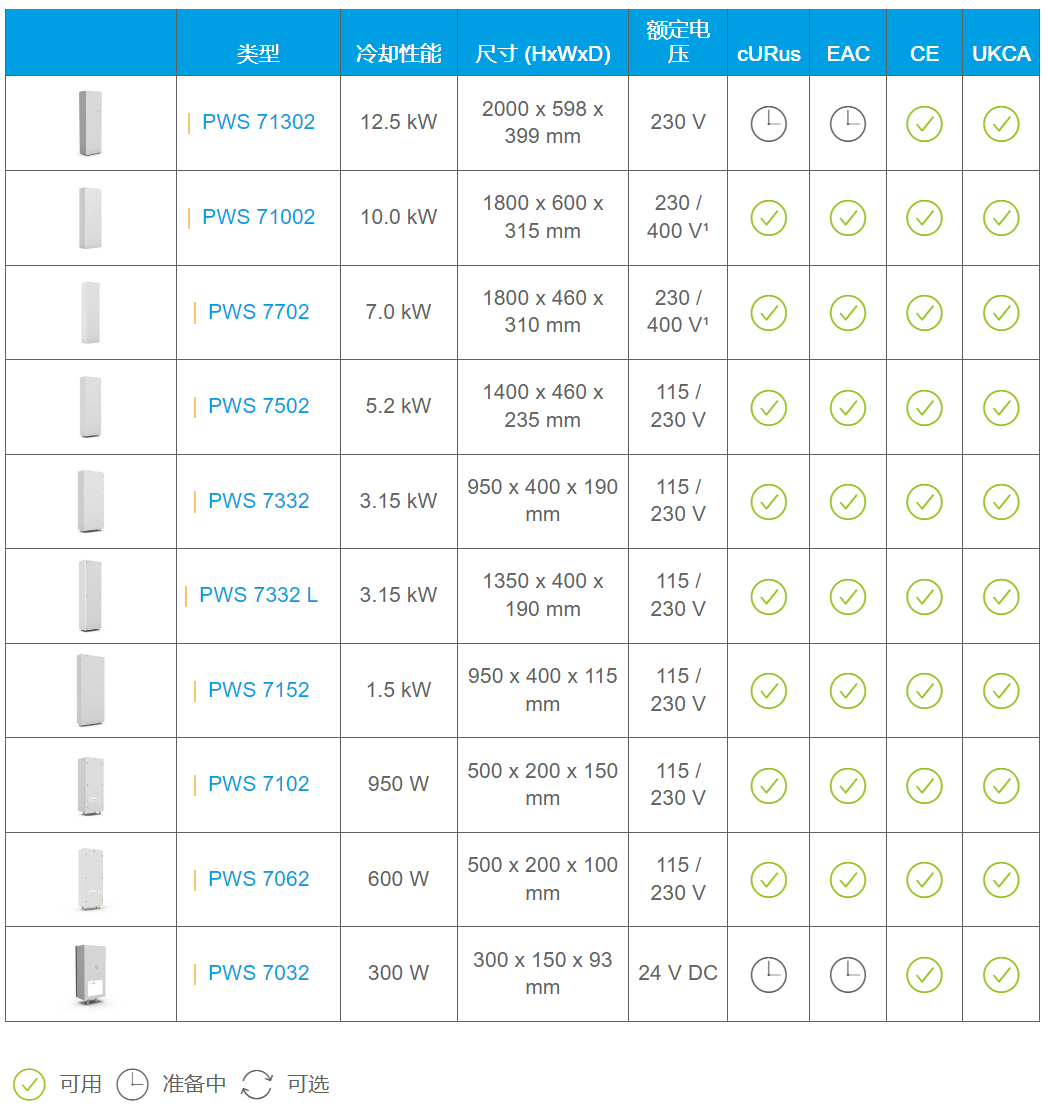Click cURus clock icon for PWS 71302
The height and width of the screenshot is (1107, 1049).
(769, 124)
